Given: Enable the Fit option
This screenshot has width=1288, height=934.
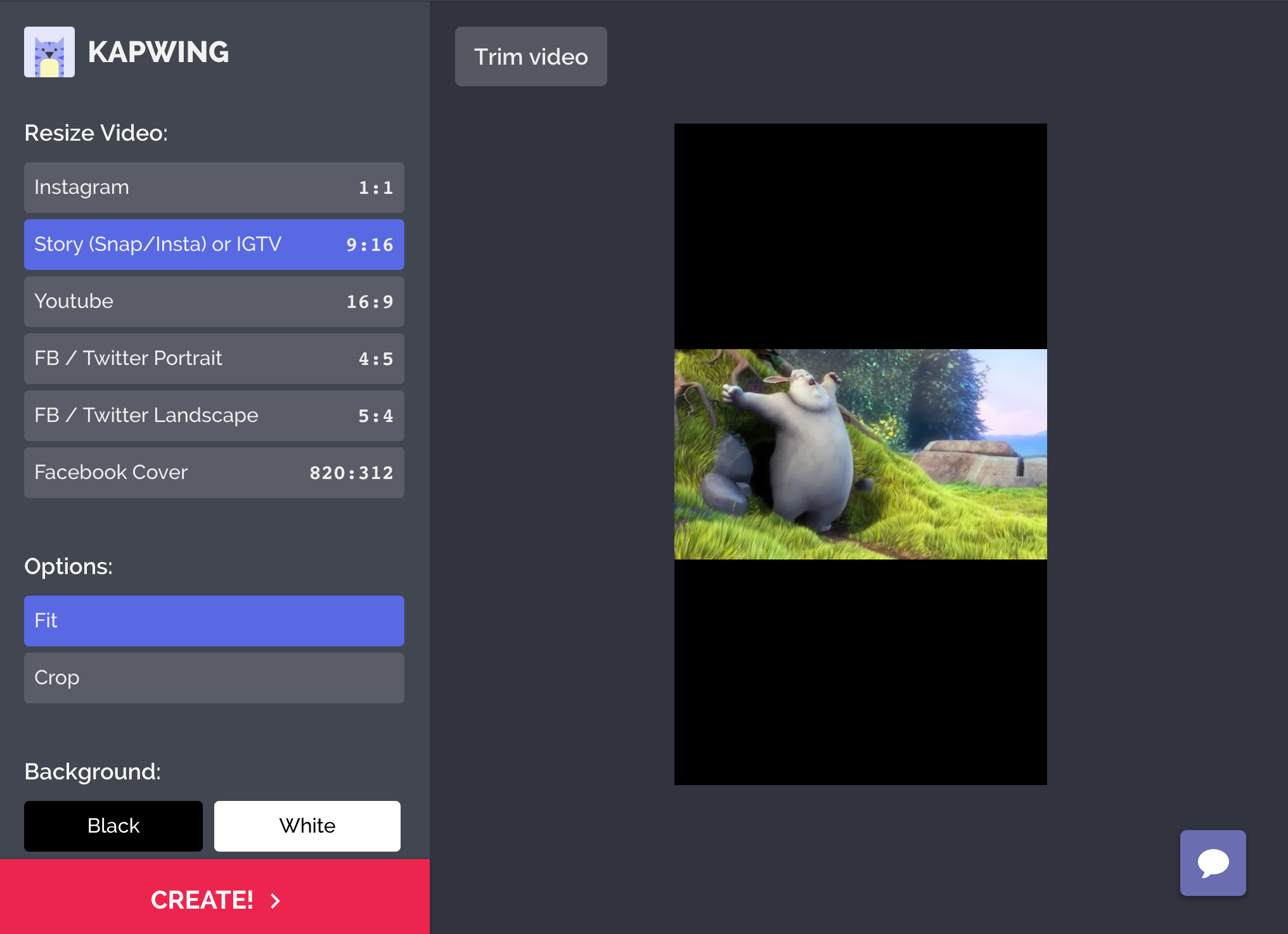Looking at the screenshot, I should point(214,621).
